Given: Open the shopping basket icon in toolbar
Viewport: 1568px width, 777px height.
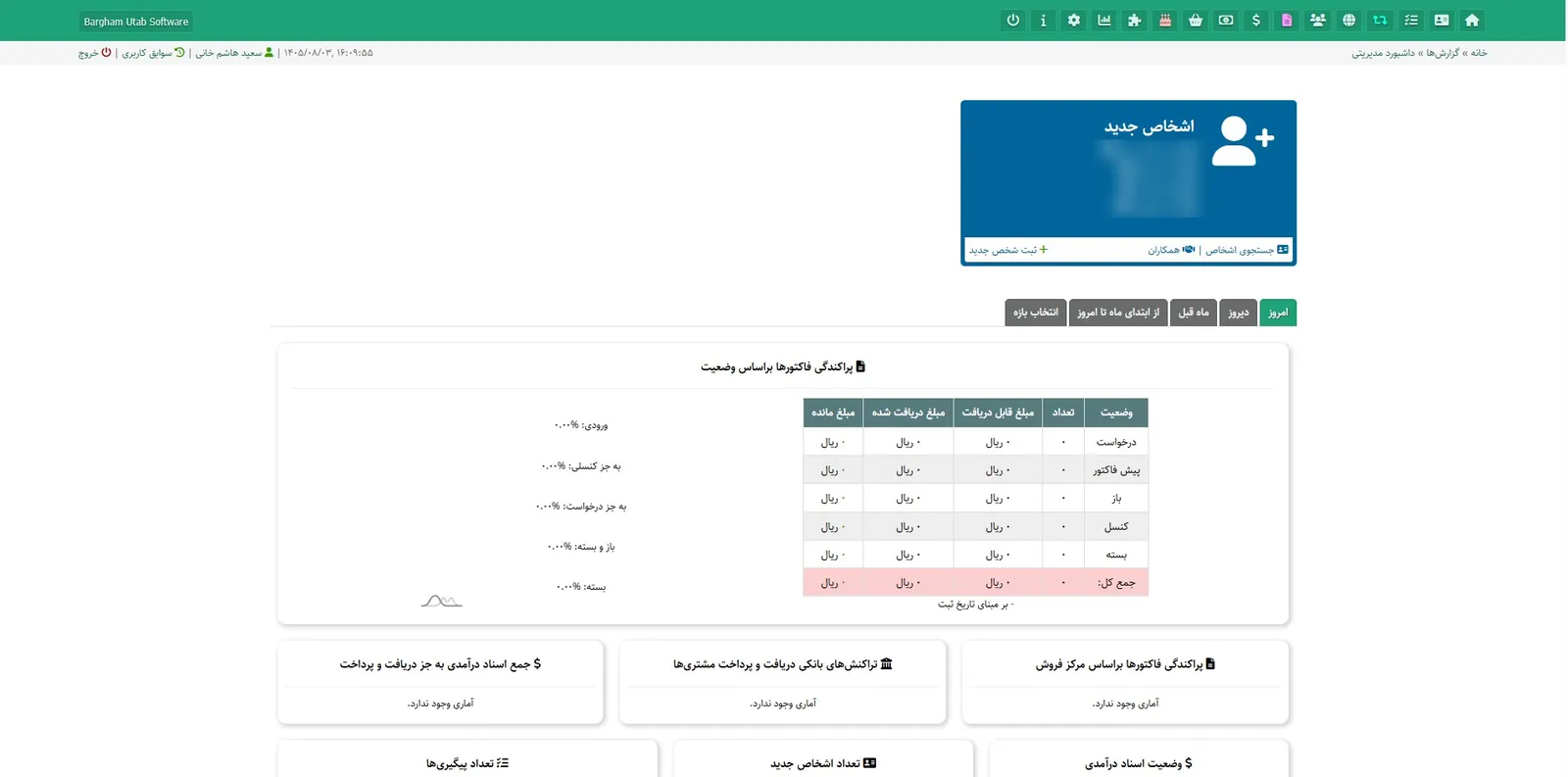Looking at the screenshot, I should [1196, 21].
